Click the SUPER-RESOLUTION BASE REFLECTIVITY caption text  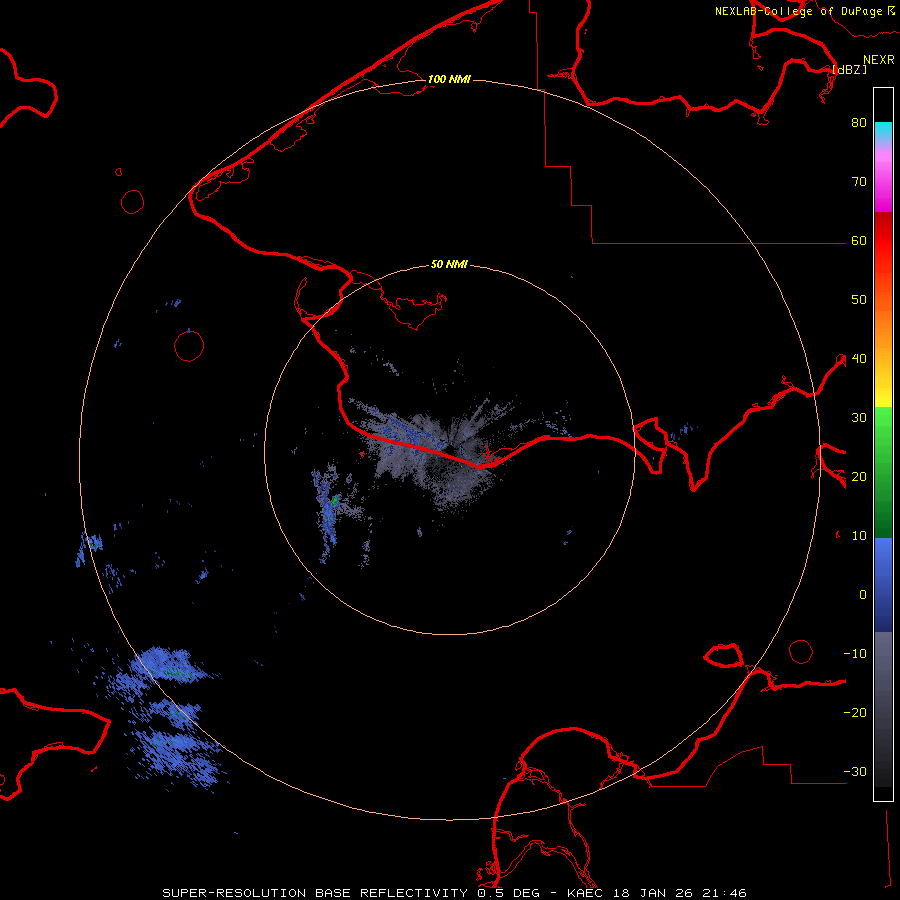coord(315,893)
